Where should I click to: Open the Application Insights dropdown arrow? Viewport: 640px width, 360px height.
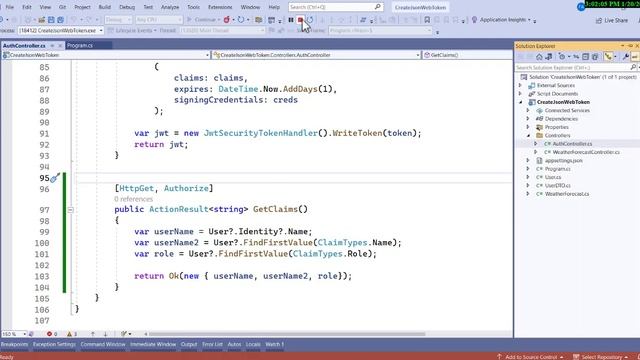coord(529,20)
